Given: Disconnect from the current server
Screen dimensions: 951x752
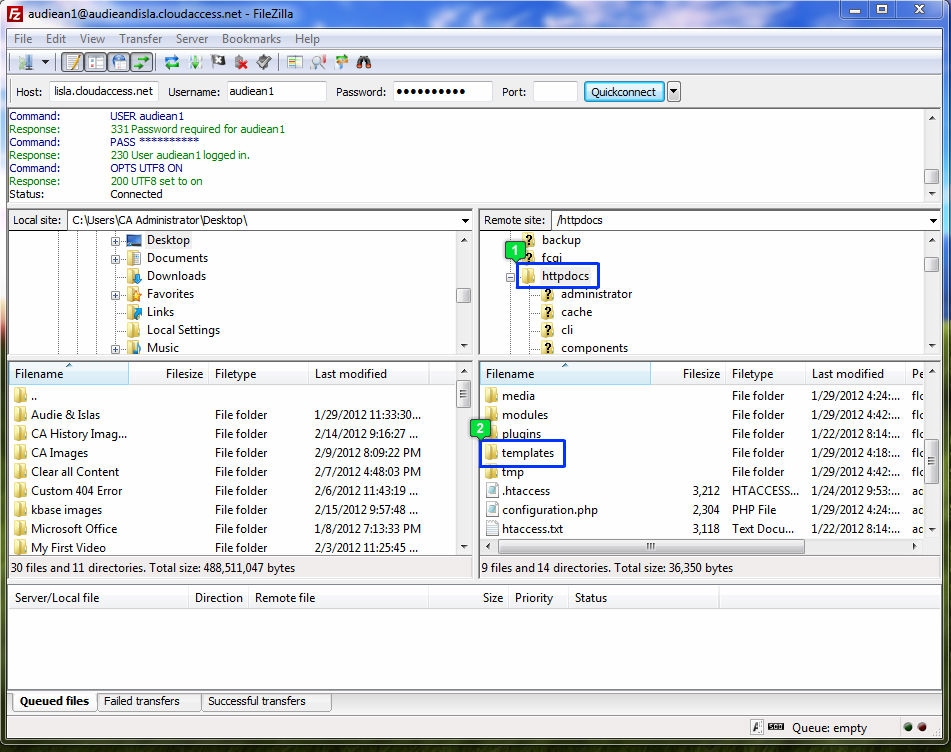Looking at the screenshot, I should [x=241, y=62].
